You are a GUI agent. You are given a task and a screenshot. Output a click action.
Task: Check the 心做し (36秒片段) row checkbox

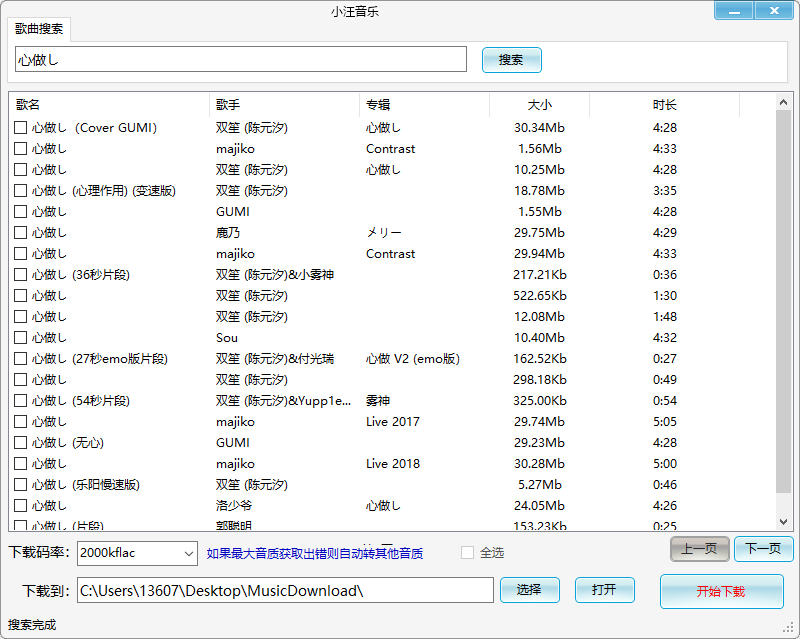(x=20, y=275)
